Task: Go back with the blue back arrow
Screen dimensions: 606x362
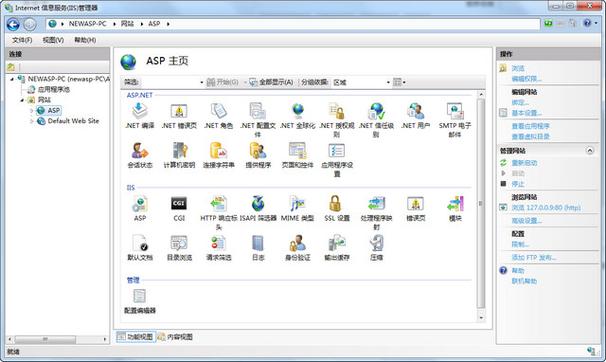Action: coord(13,24)
